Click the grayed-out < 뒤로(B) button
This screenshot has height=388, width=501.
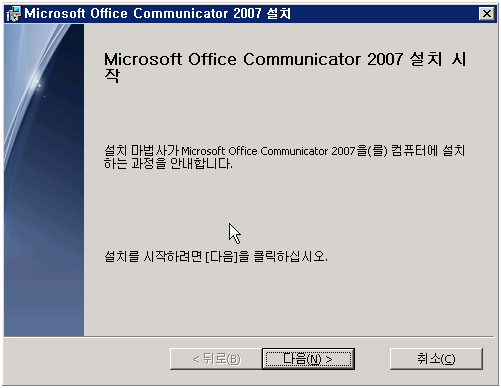pos(216,359)
